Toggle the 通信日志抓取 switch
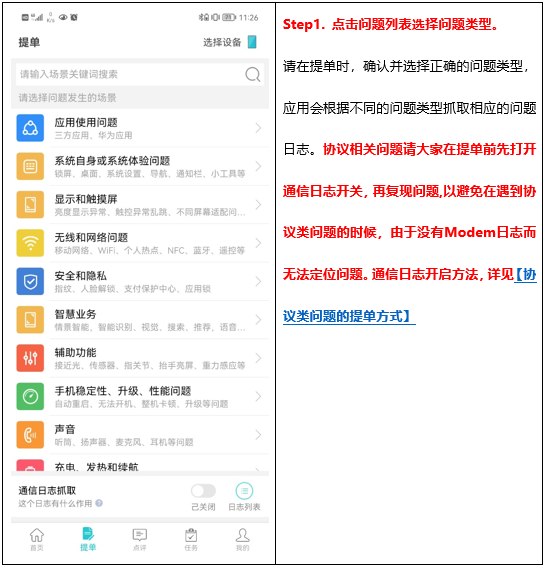This screenshot has width=545, height=568. click(204, 491)
